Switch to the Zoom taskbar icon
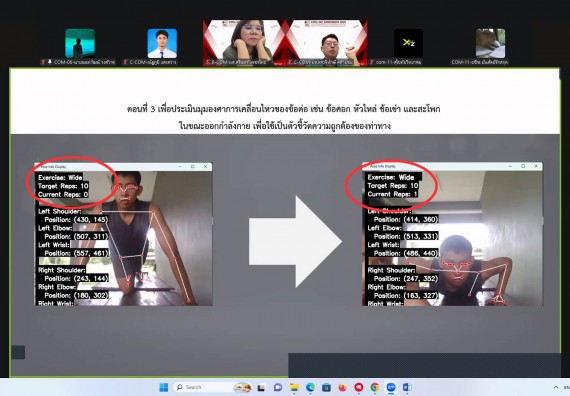 click(x=391, y=388)
